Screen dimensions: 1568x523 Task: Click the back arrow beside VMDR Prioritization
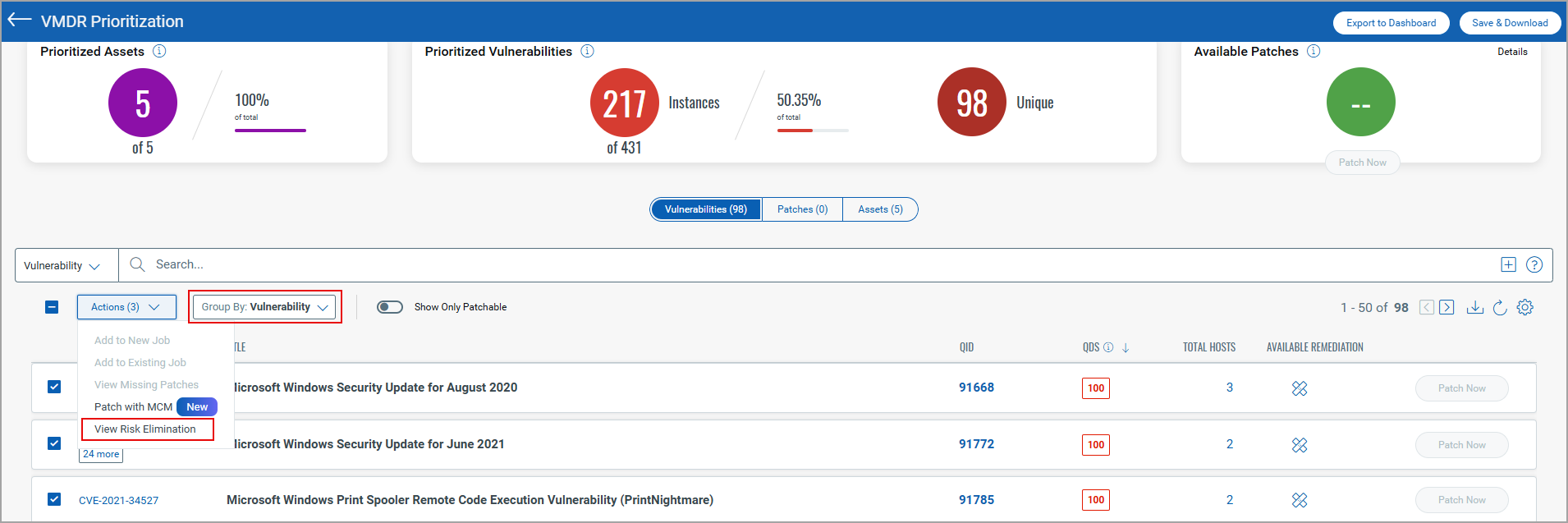pos(19,21)
